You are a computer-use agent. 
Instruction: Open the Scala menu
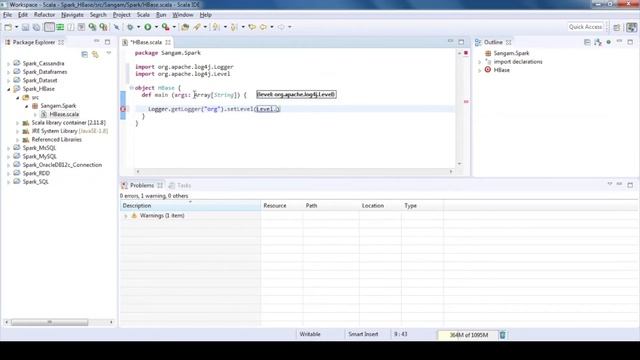143,15
